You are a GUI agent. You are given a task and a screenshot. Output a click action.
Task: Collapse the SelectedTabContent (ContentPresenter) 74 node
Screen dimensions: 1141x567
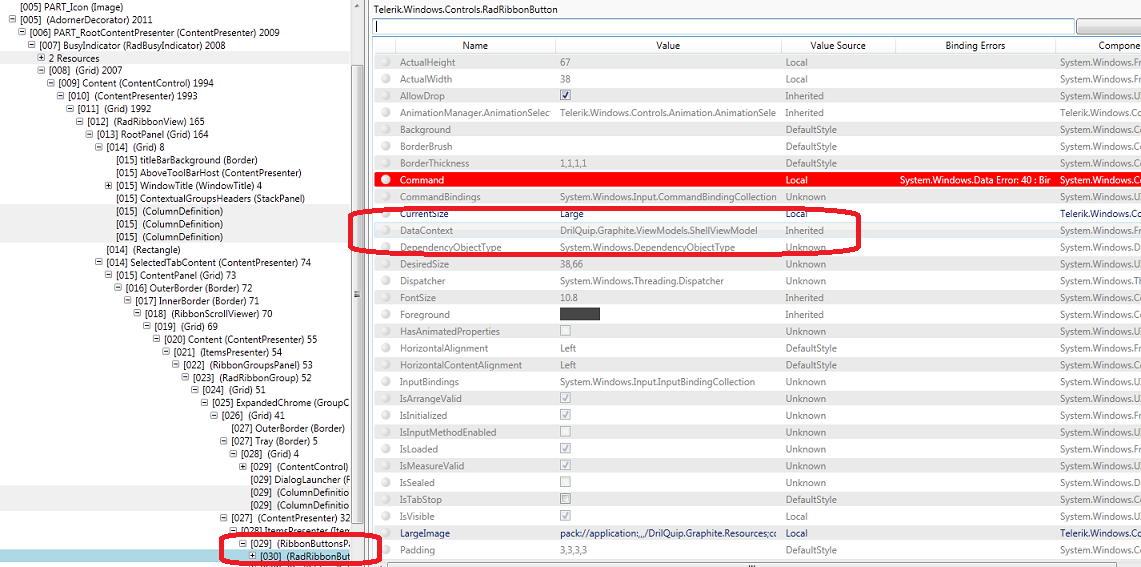coord(99,262)
